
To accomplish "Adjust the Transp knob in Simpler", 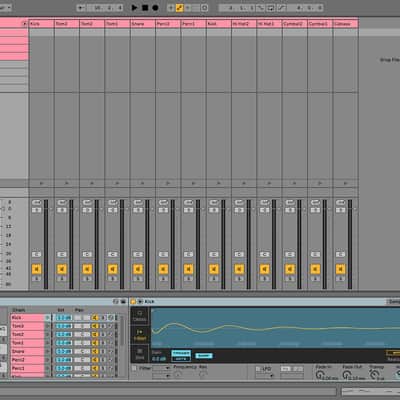I will pos(374,375).
